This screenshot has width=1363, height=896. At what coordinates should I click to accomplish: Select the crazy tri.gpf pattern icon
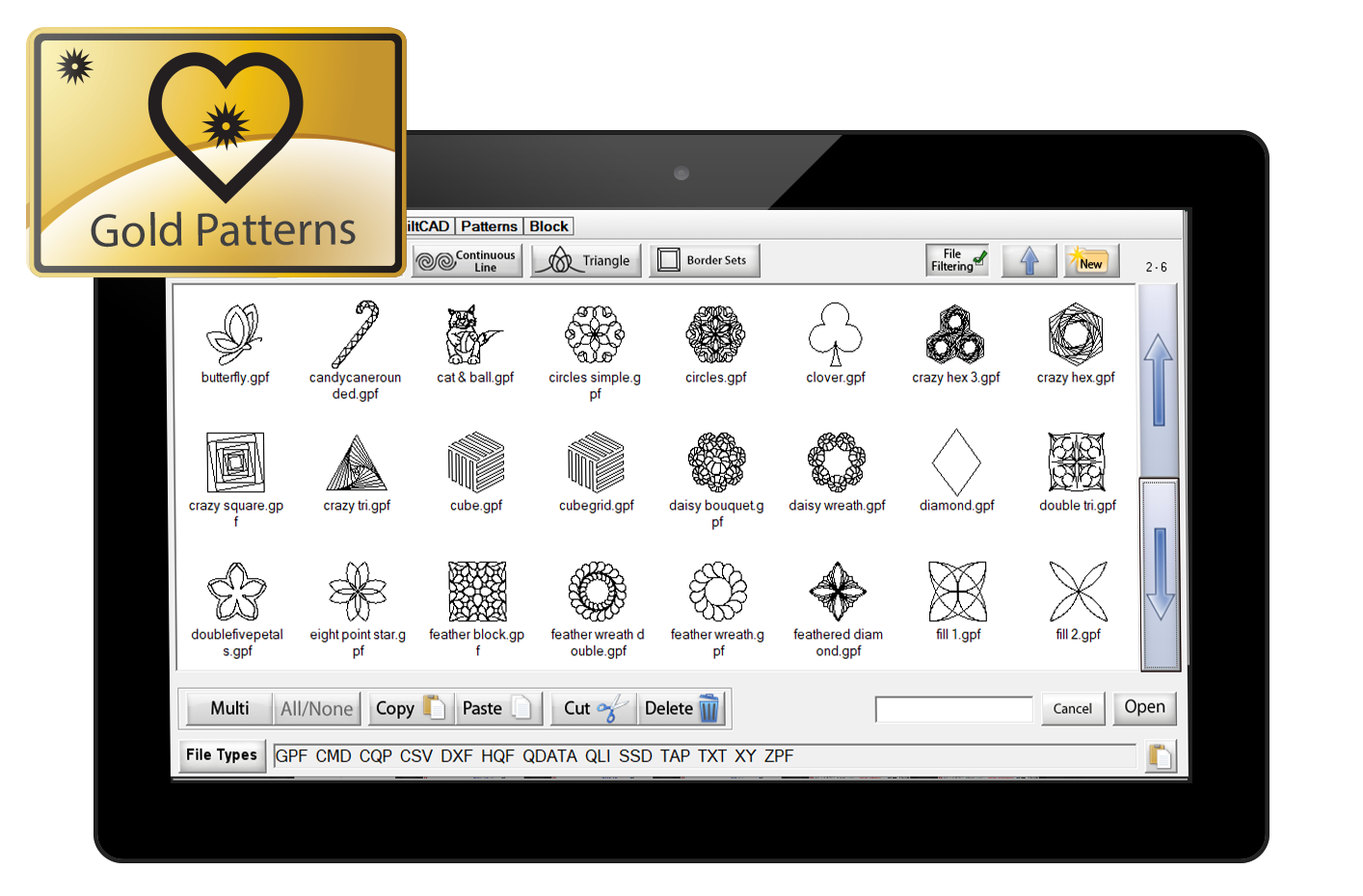pyautogui.click(x=357, y=462)
